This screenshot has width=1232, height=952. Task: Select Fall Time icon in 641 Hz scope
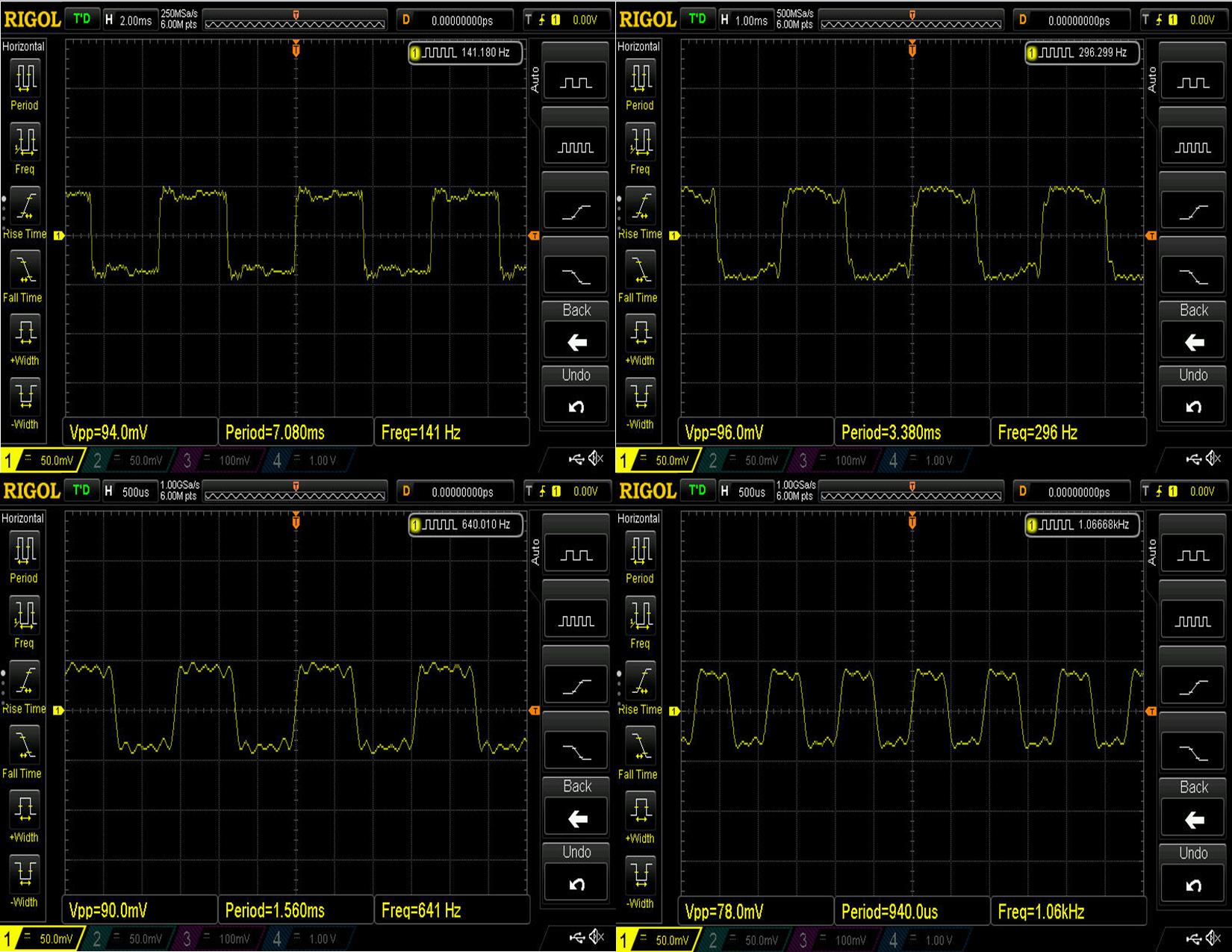(25, 744)
